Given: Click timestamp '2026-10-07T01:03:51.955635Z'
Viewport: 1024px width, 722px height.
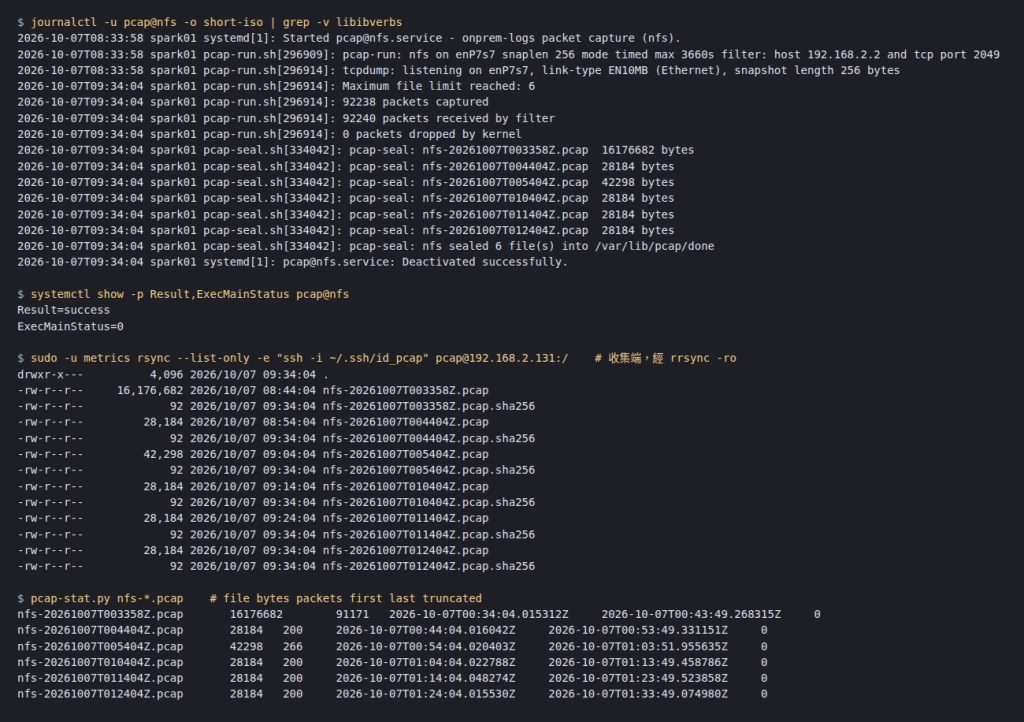Looking at the screenshot, I should [x=638, y=646].
